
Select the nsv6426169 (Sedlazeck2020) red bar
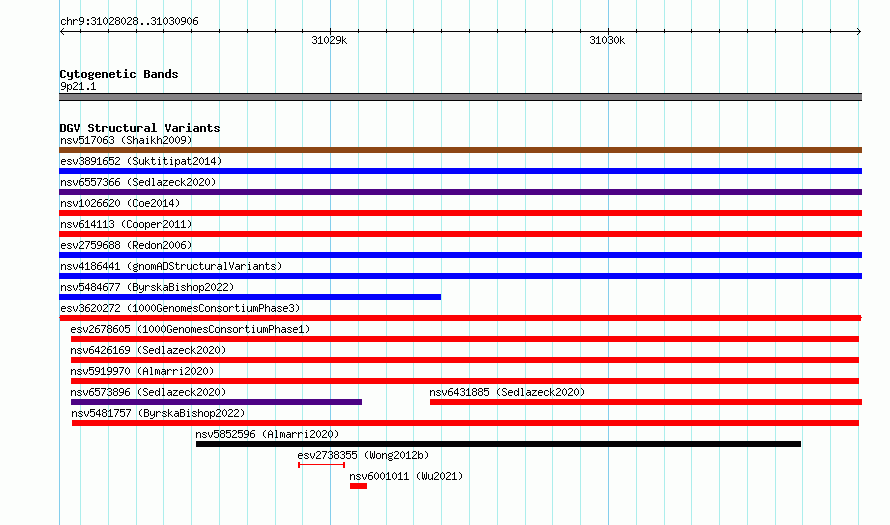click(465, 360)
